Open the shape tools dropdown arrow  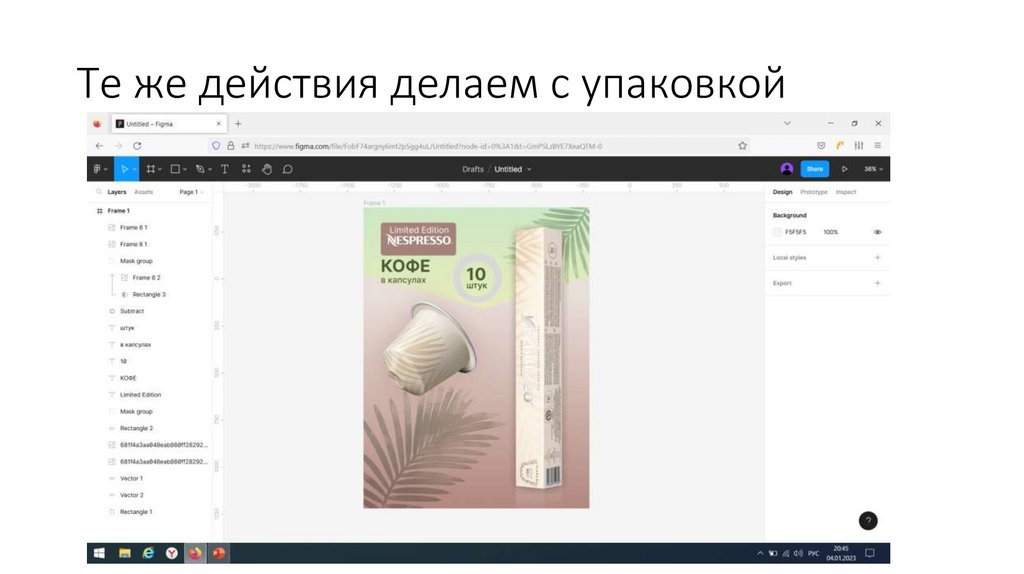(x=185, y=169)
